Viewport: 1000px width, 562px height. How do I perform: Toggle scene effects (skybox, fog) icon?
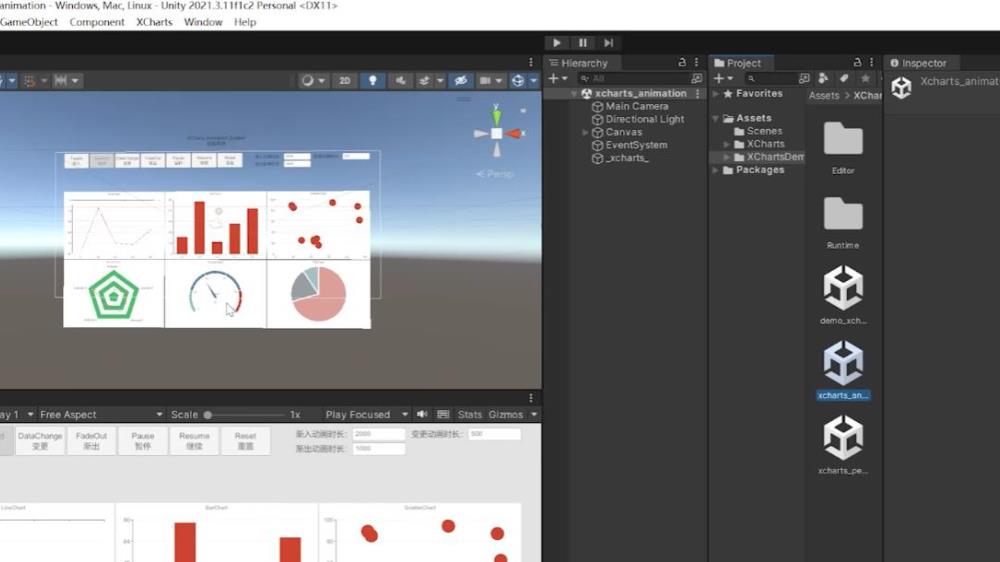point(424,80)
